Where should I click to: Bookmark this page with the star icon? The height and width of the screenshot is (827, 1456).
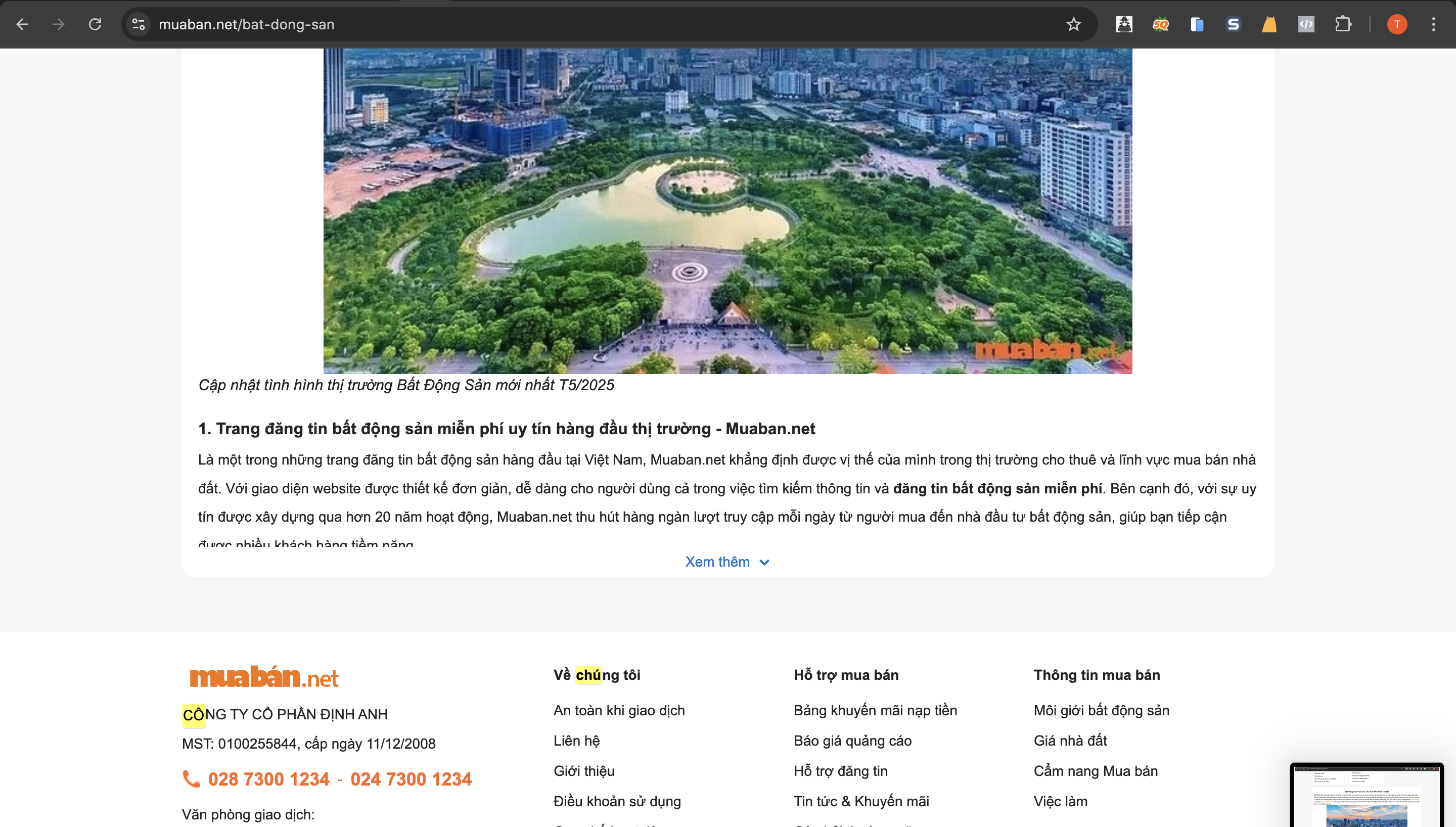click(1073, 24)
